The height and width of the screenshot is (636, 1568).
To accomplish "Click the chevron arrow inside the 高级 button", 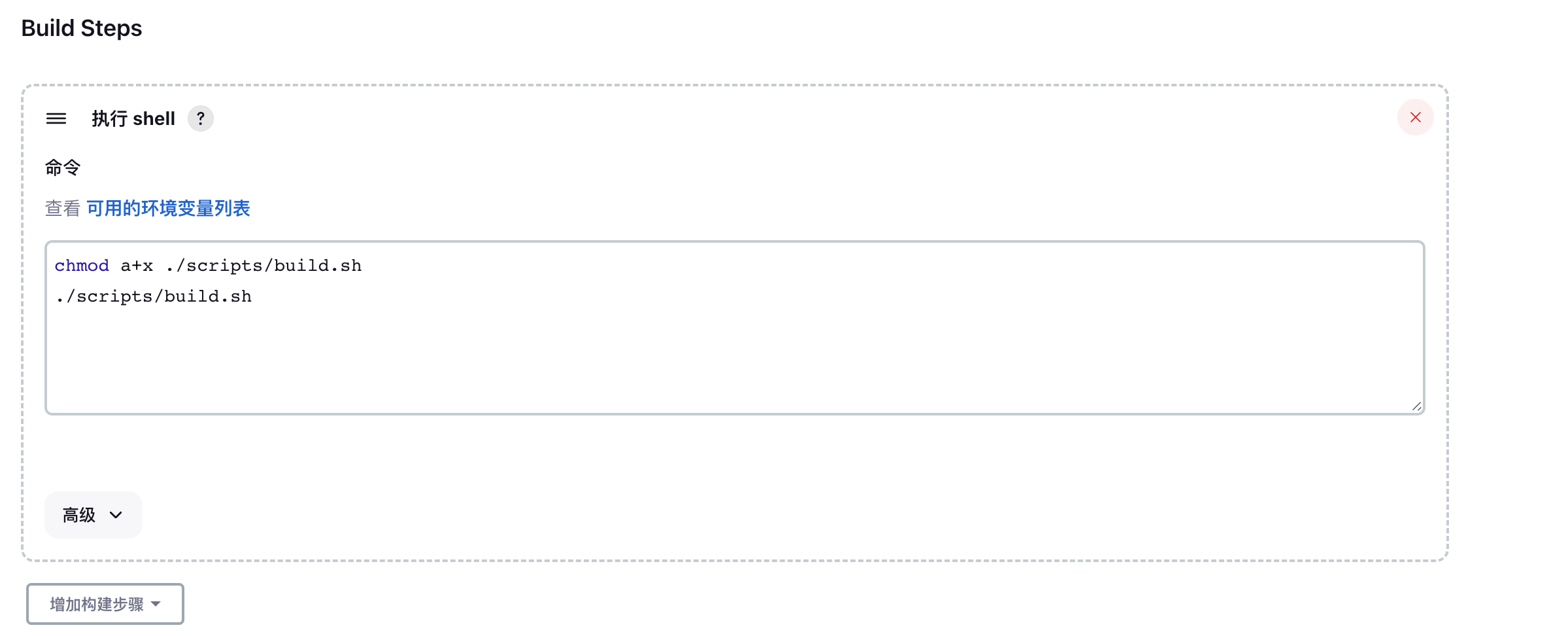I will point(116,515).
